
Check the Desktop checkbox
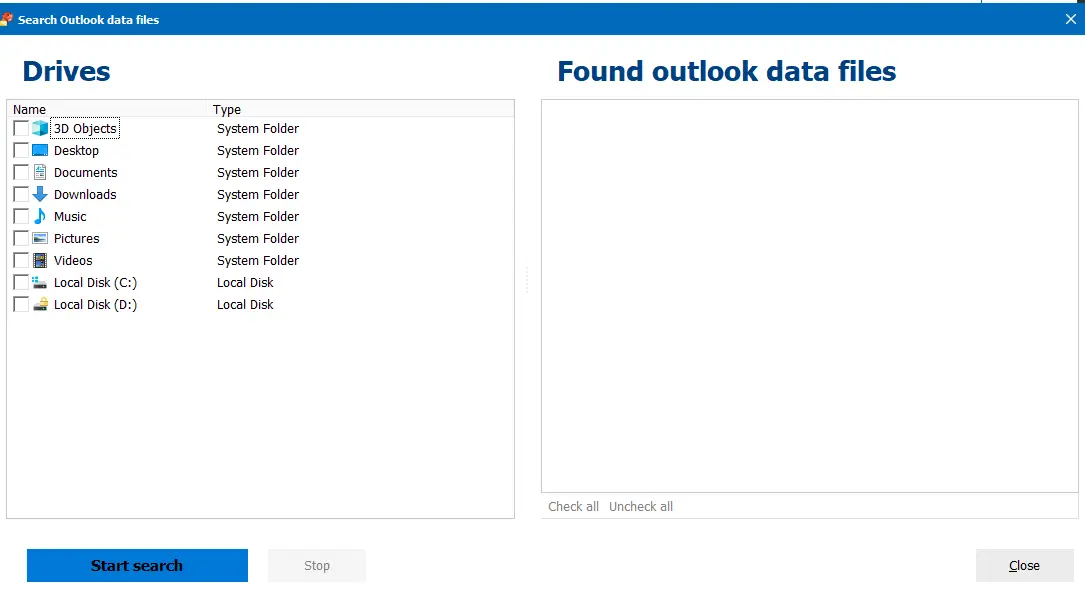21,150
